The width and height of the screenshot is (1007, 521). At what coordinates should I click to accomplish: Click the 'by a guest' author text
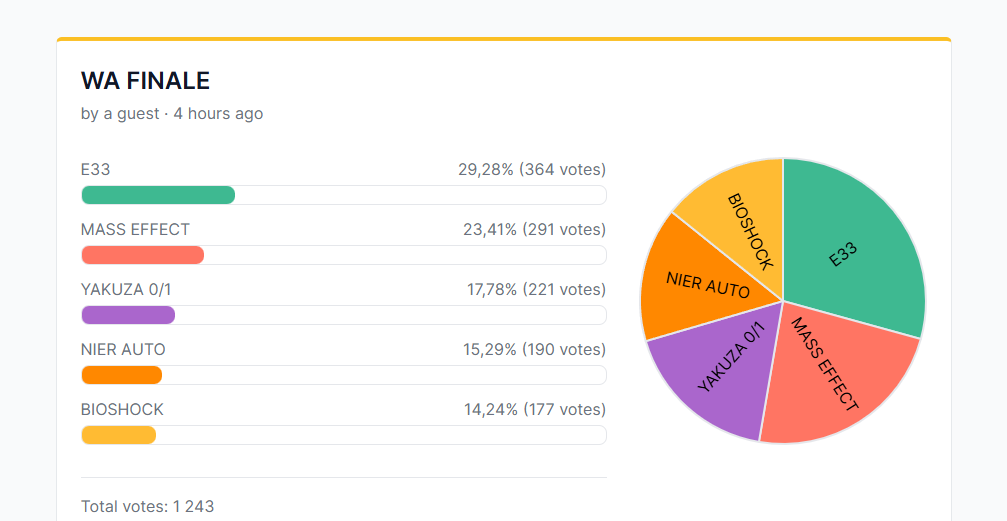pos(120,114)
